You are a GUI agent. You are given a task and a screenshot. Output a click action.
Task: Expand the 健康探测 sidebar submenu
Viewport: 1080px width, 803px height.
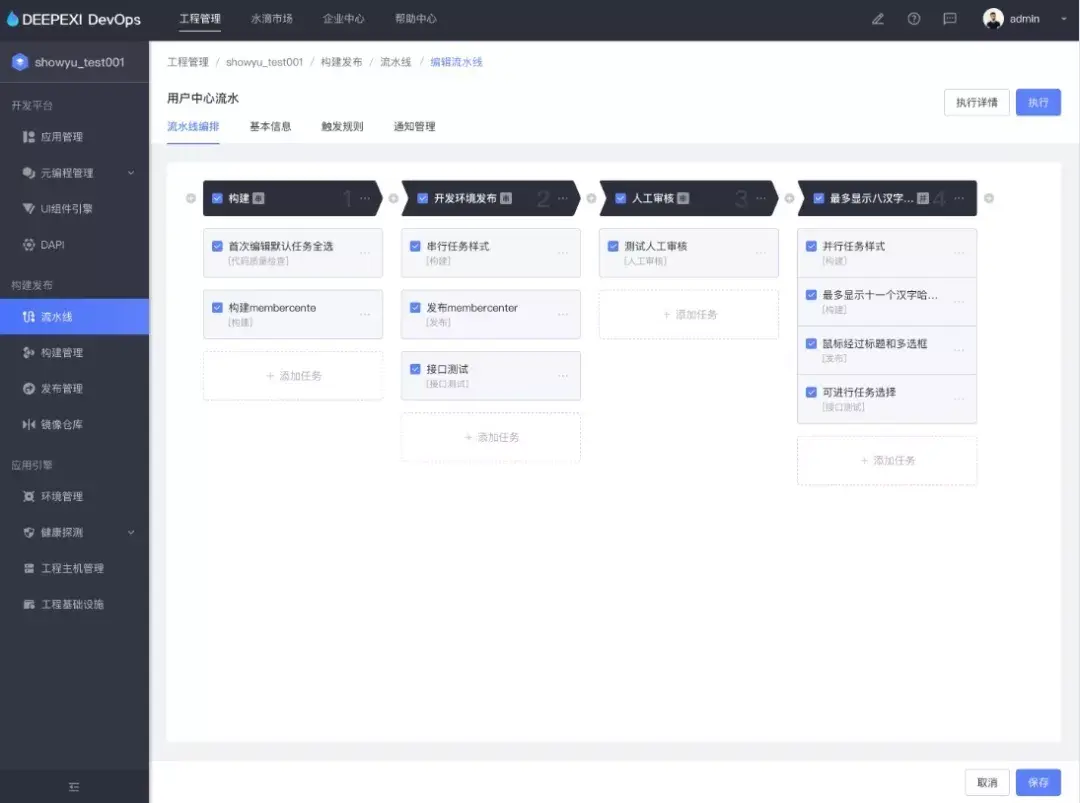click(131, 532)
